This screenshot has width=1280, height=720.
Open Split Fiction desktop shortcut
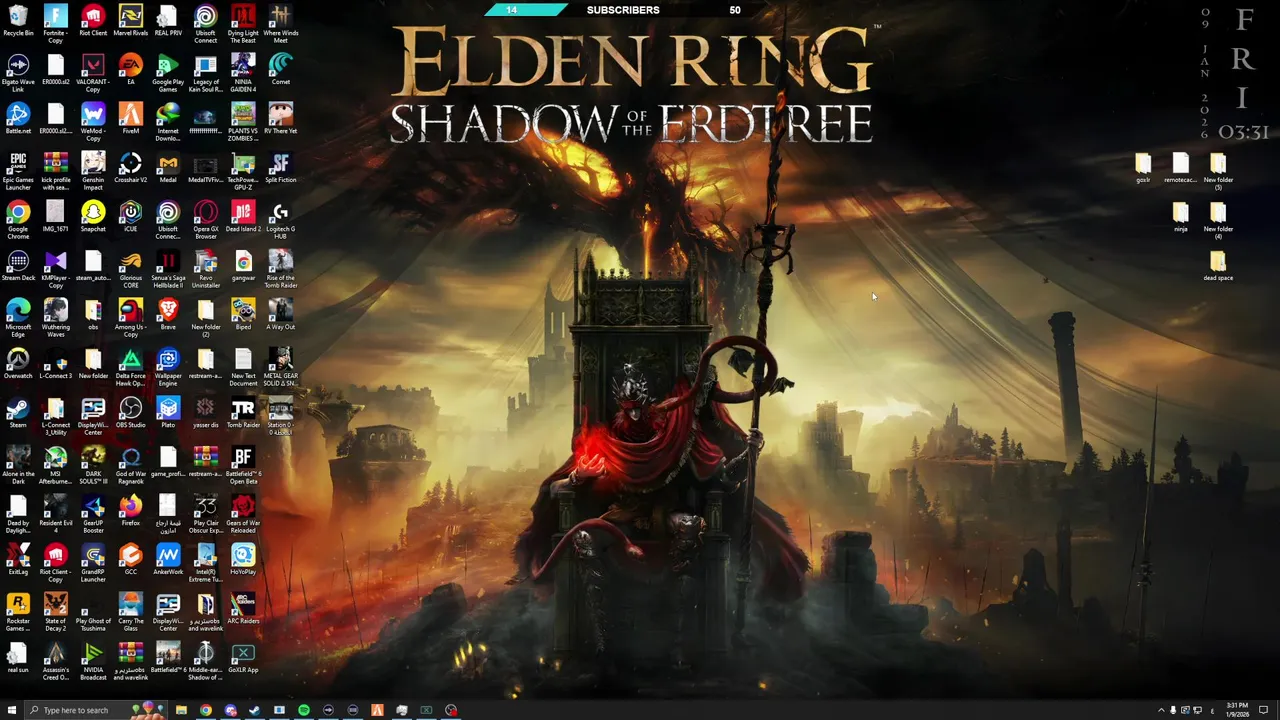(281, 168)
